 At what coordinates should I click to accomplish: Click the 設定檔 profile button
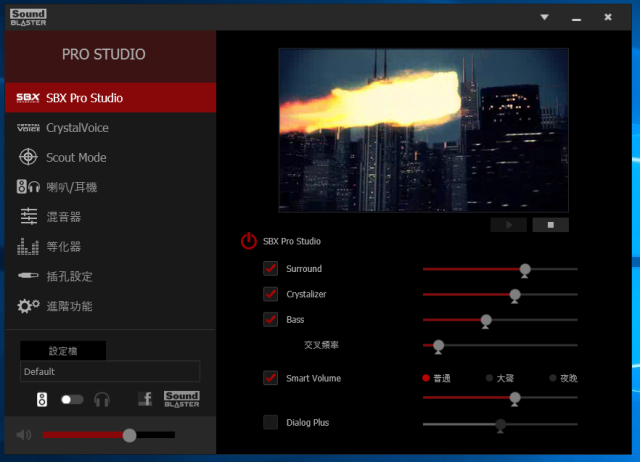63,351
